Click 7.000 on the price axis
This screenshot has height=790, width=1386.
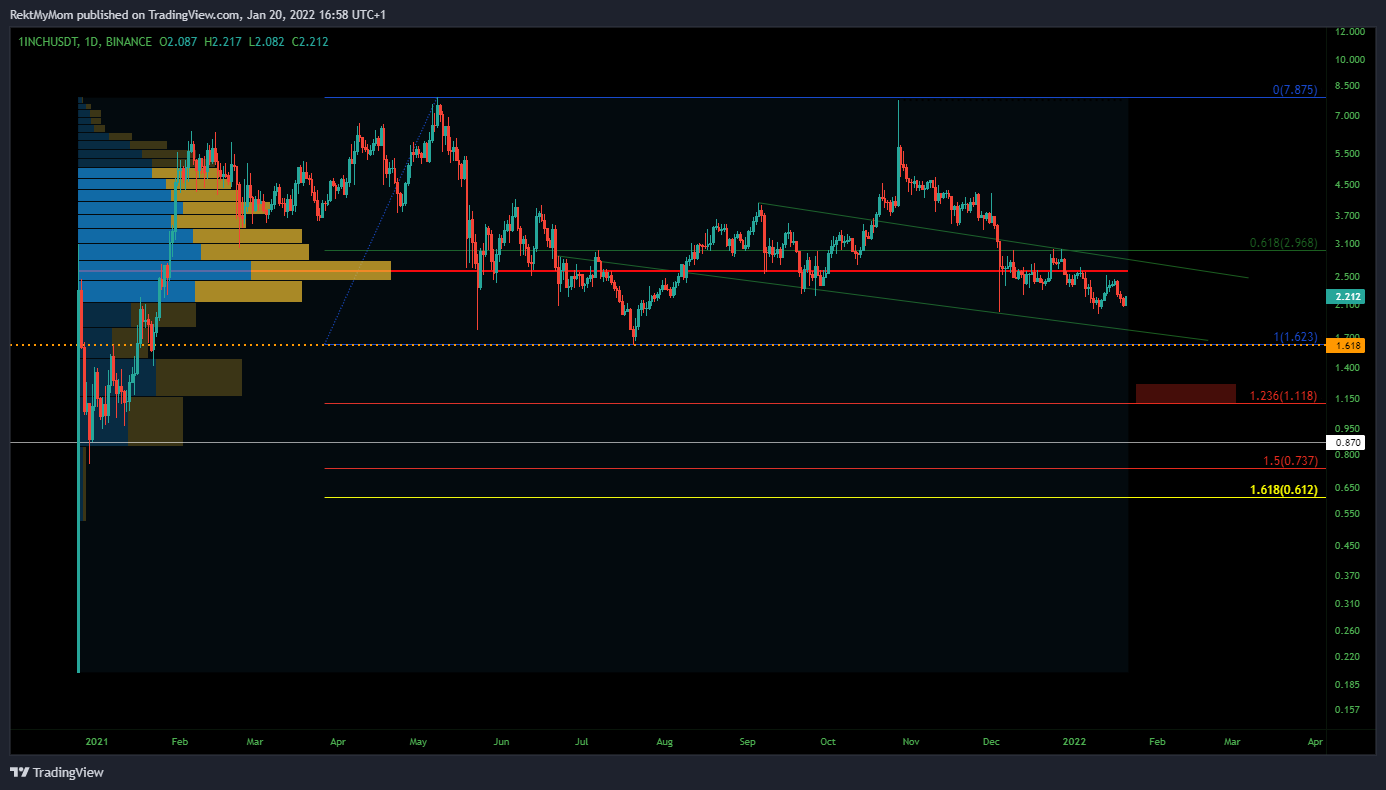click(1349, 116)
